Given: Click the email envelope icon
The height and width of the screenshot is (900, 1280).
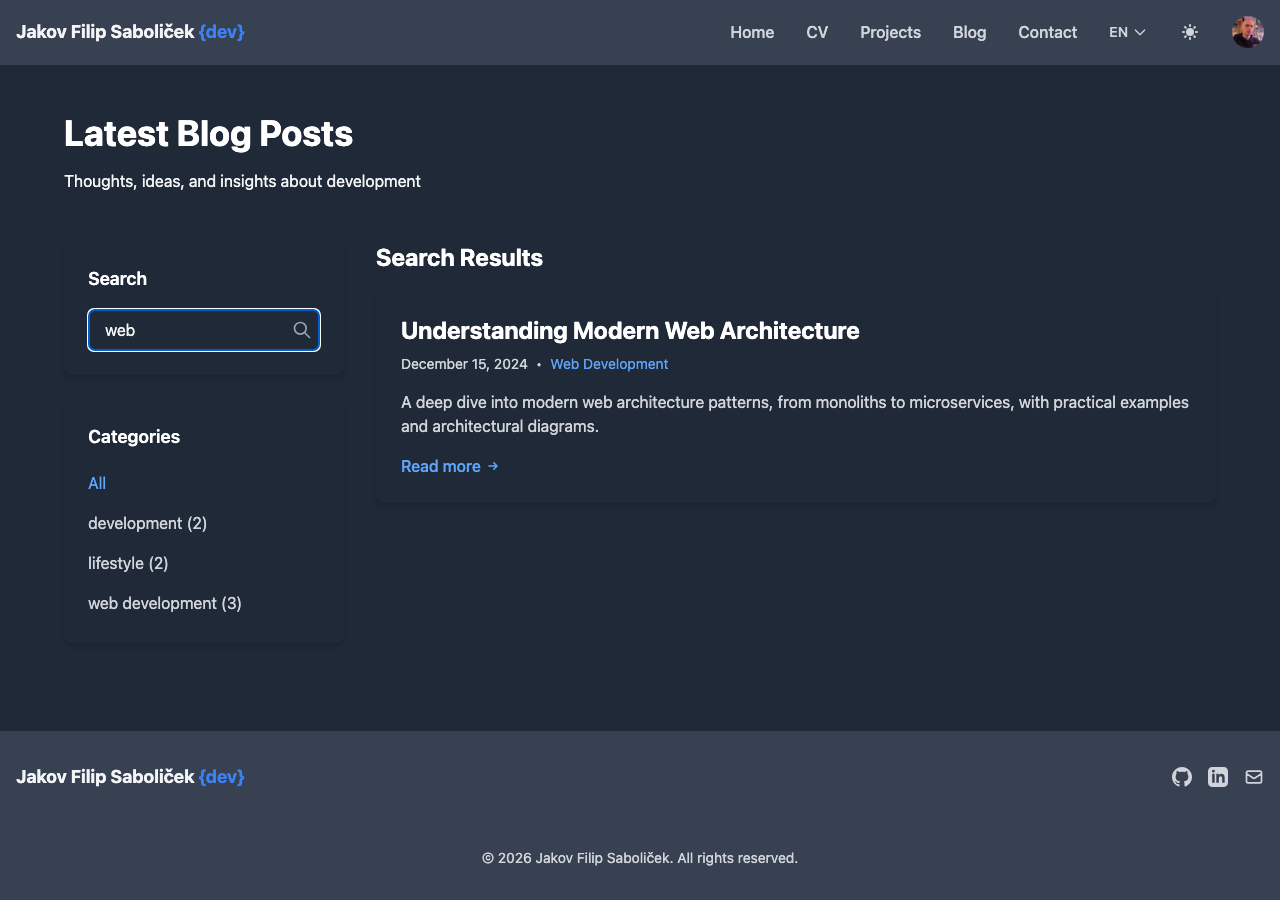Looking at the screenshot, I should click(x=1254, y=777).
